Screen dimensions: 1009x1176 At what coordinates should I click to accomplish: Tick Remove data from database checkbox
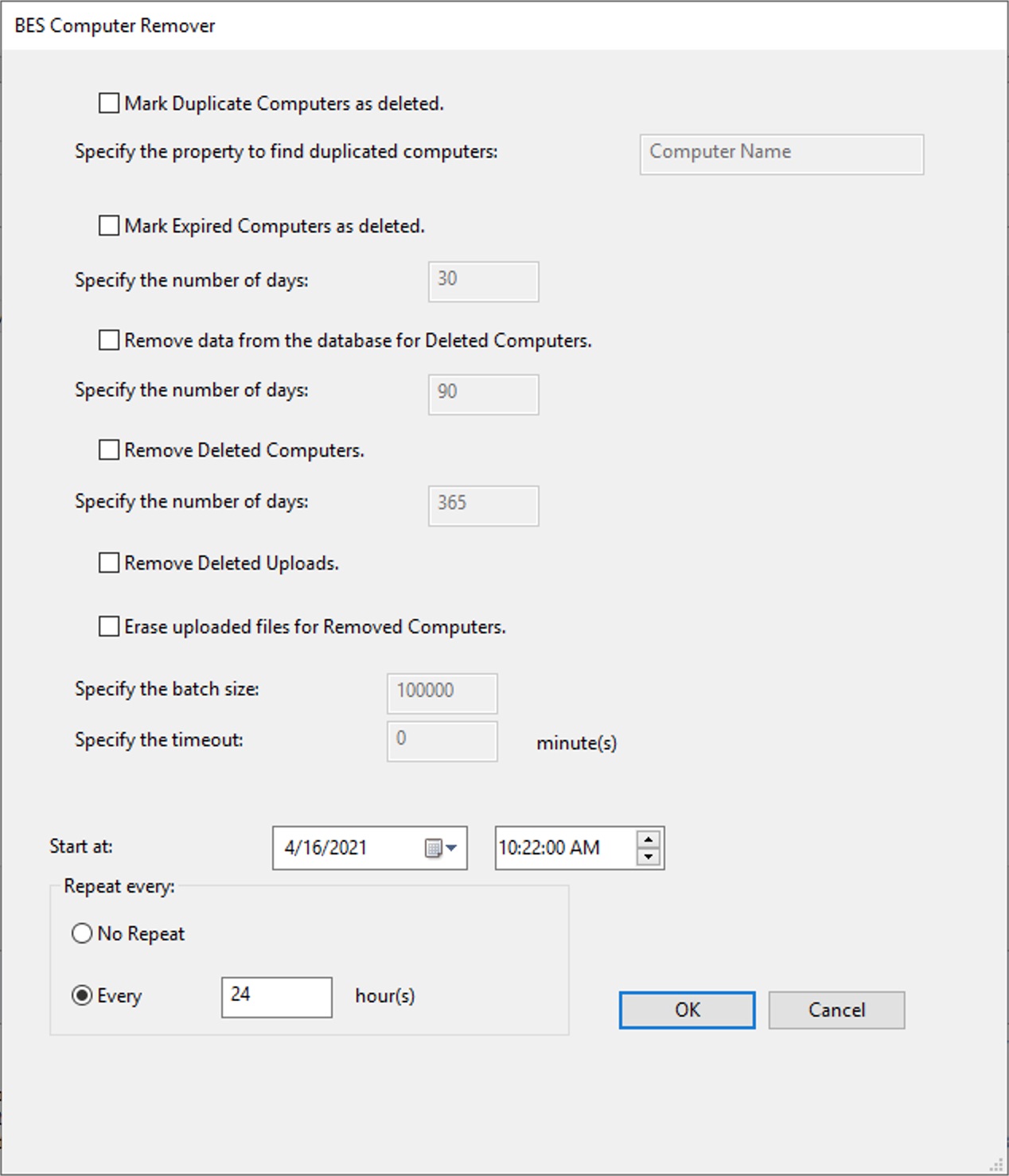(x=109, y=341)
